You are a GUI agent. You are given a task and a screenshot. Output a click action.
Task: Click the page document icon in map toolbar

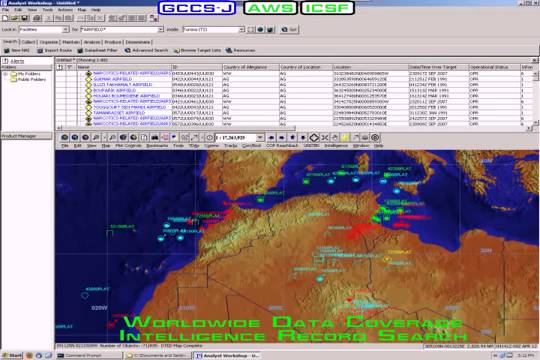tap(144, 137)
